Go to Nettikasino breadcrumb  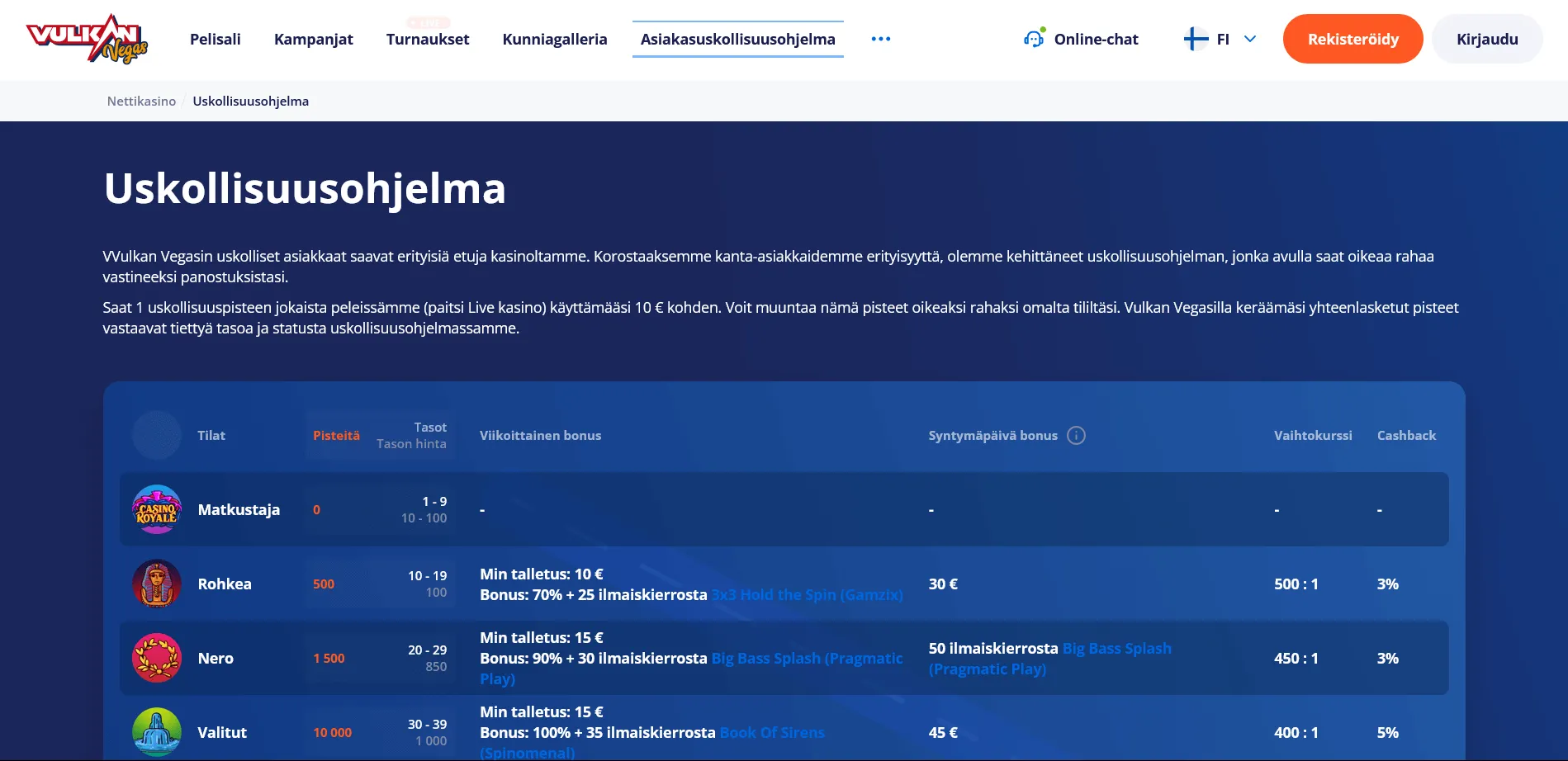pyautogui.click(x=141, y=101)
